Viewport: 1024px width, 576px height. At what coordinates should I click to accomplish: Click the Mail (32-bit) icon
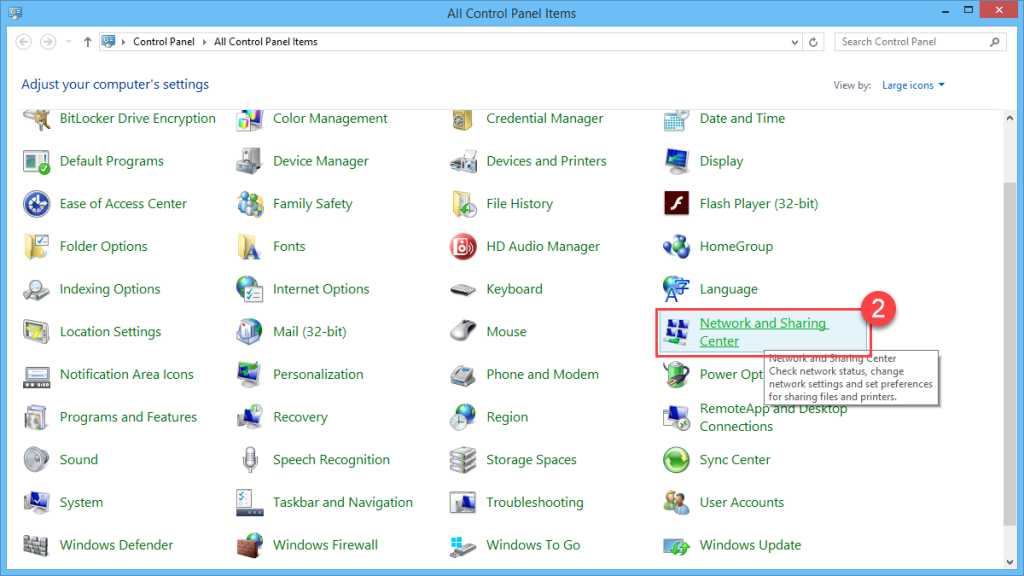click(x=249, y=332)
